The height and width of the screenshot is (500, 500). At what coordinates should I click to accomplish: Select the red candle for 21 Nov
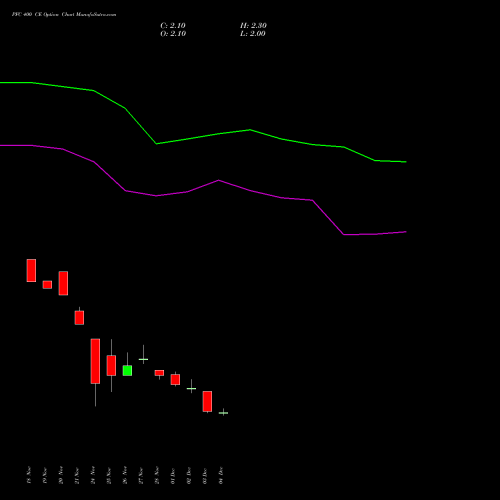(79, 317)
